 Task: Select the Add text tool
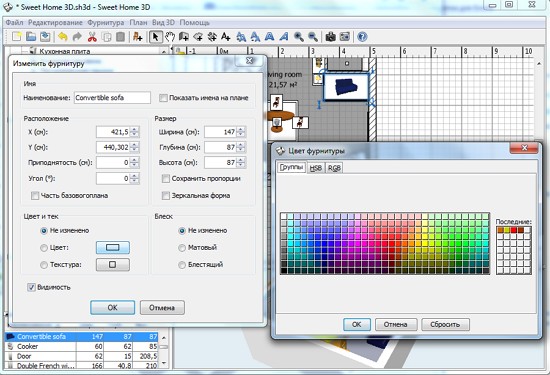click(226, 36)
